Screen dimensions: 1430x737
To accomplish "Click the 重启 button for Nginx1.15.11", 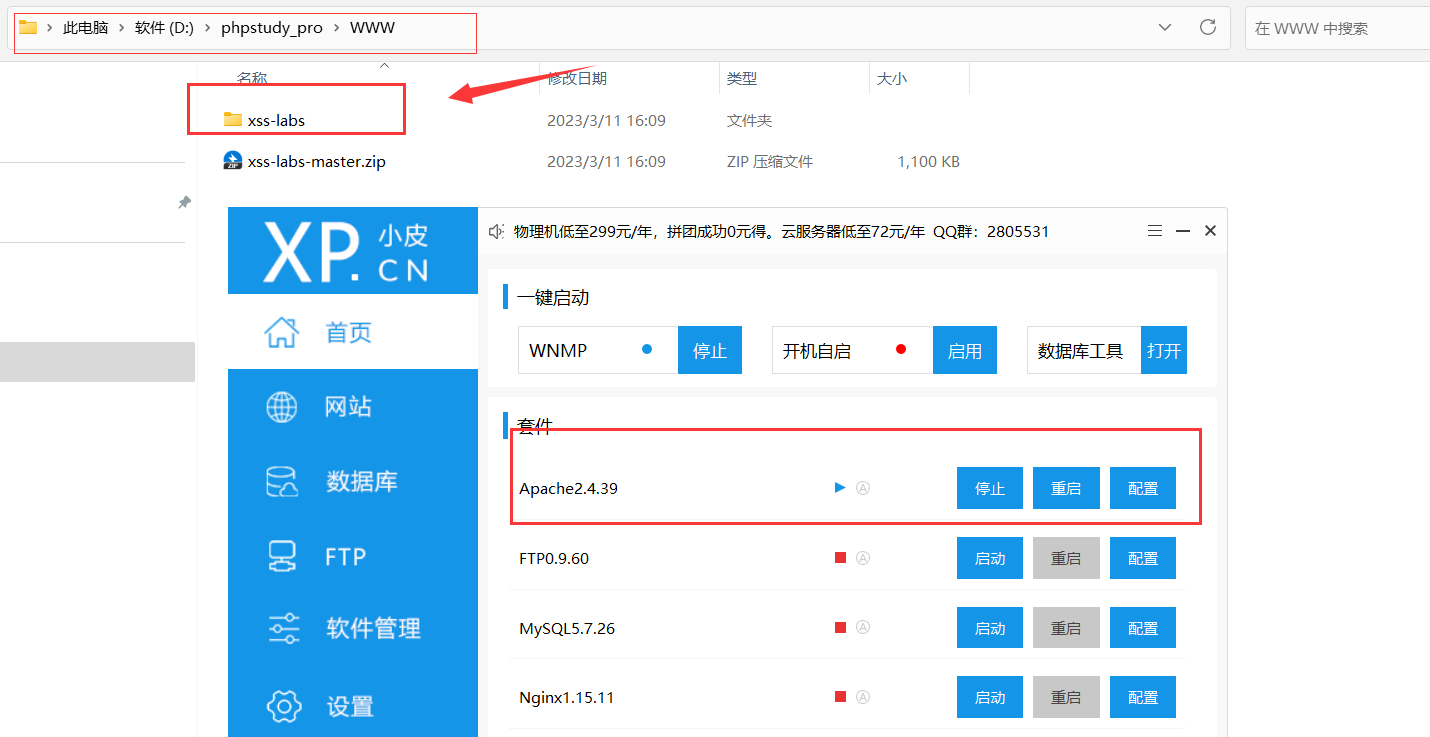I will tap(1066, 697).
